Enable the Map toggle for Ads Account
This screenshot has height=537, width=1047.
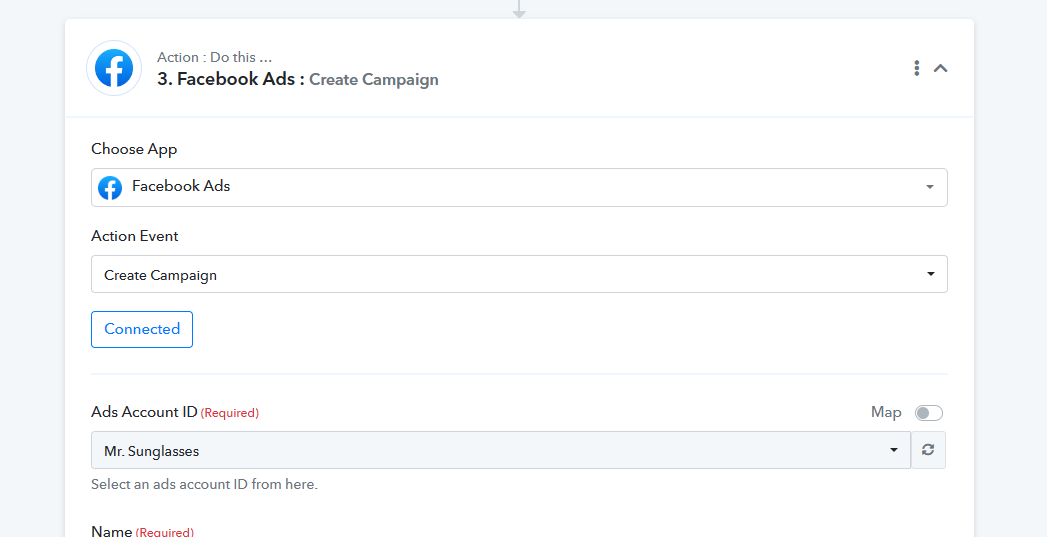[929, 413]
